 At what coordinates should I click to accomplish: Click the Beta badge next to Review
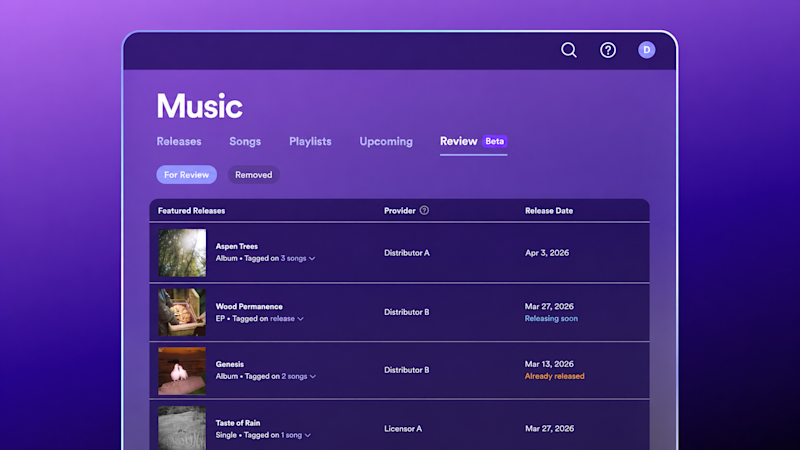494,141
